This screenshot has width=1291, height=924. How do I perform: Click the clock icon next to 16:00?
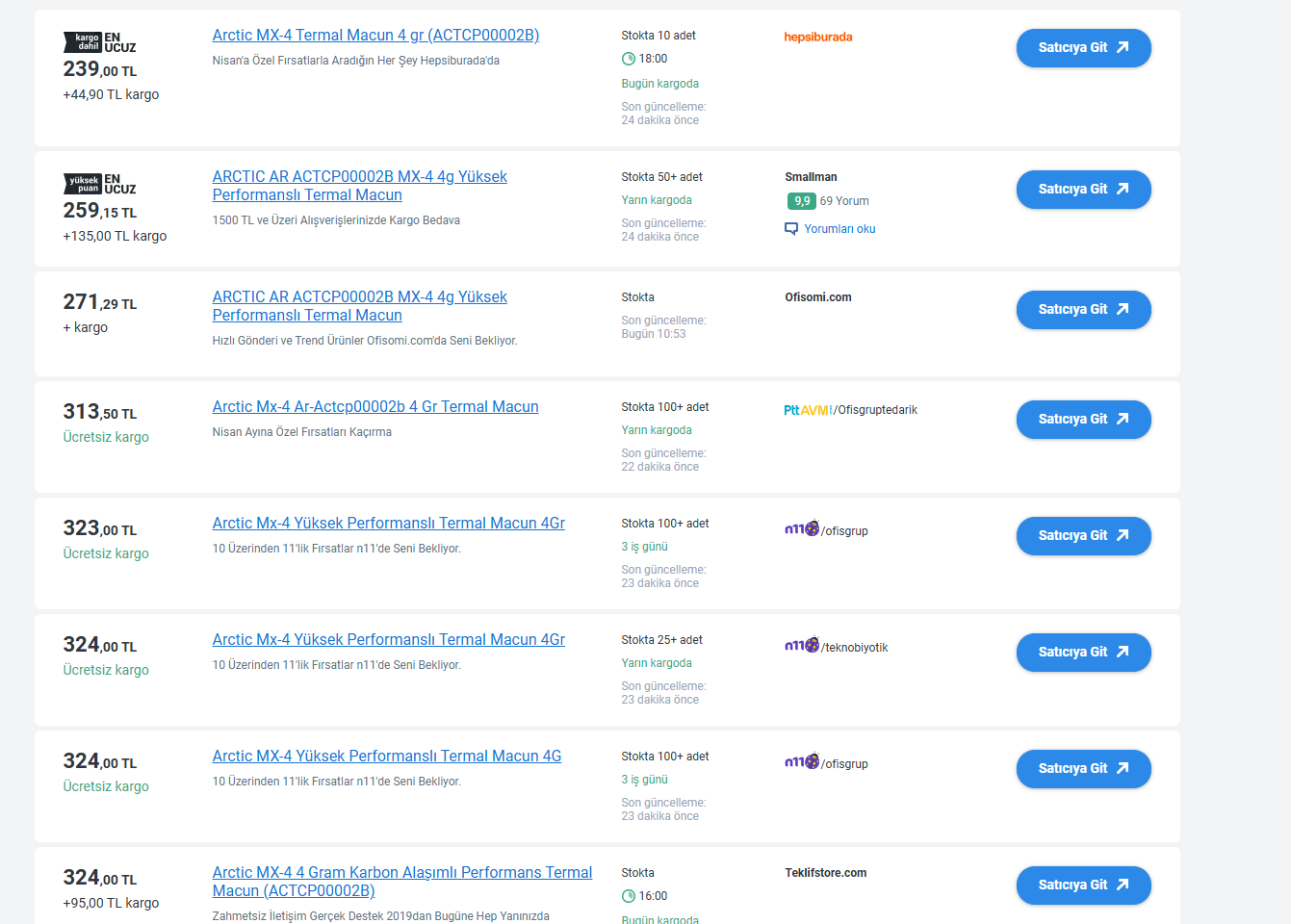pyautogui.click(x=629, y=896)
